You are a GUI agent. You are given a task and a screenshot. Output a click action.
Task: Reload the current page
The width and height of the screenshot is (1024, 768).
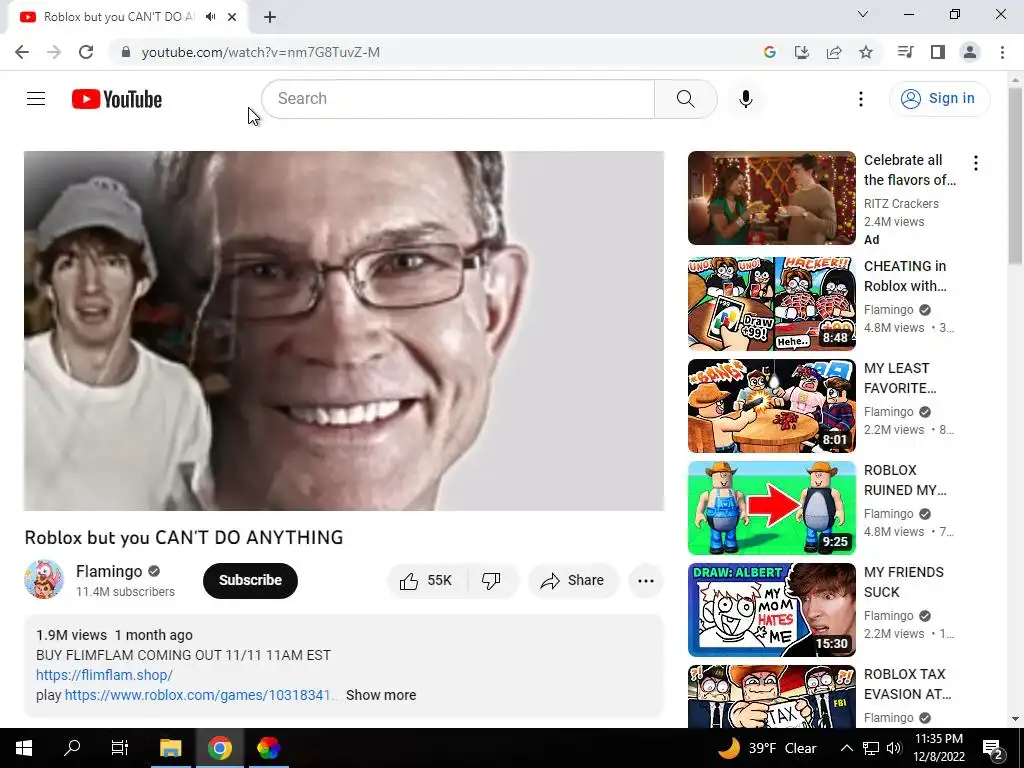[x=86, y=52]
